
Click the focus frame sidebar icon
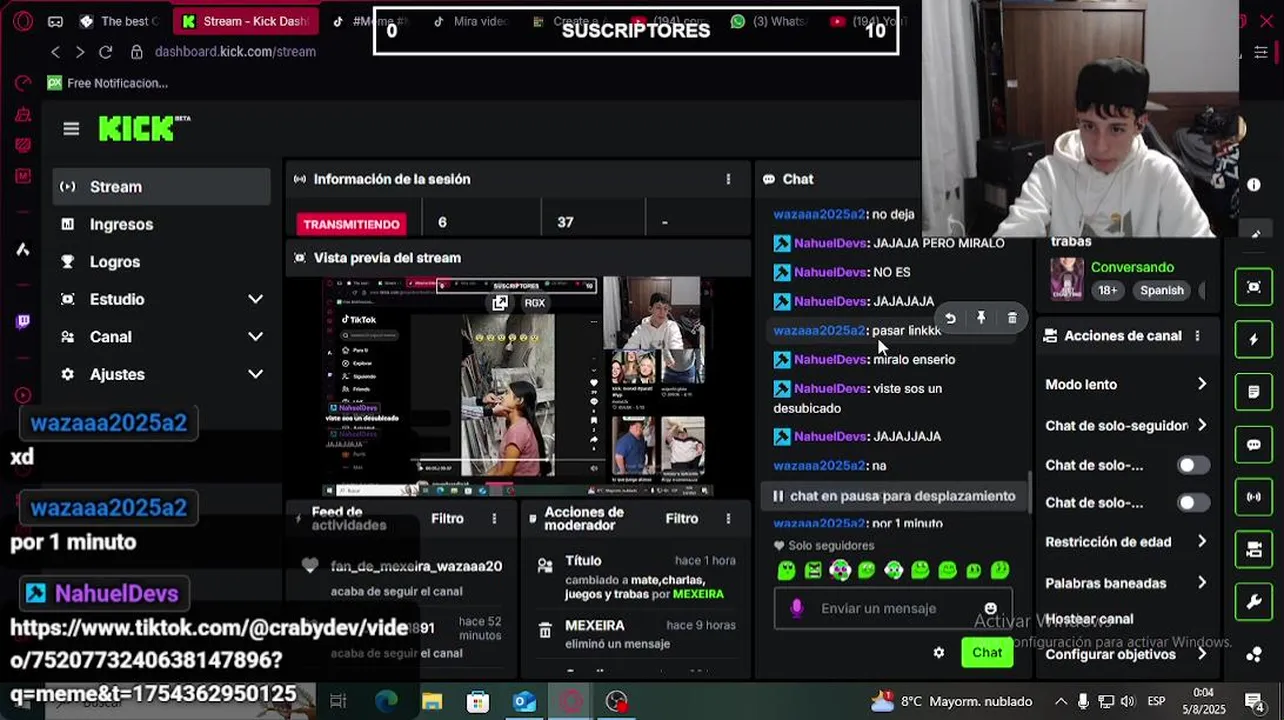tap(1254, 287)
